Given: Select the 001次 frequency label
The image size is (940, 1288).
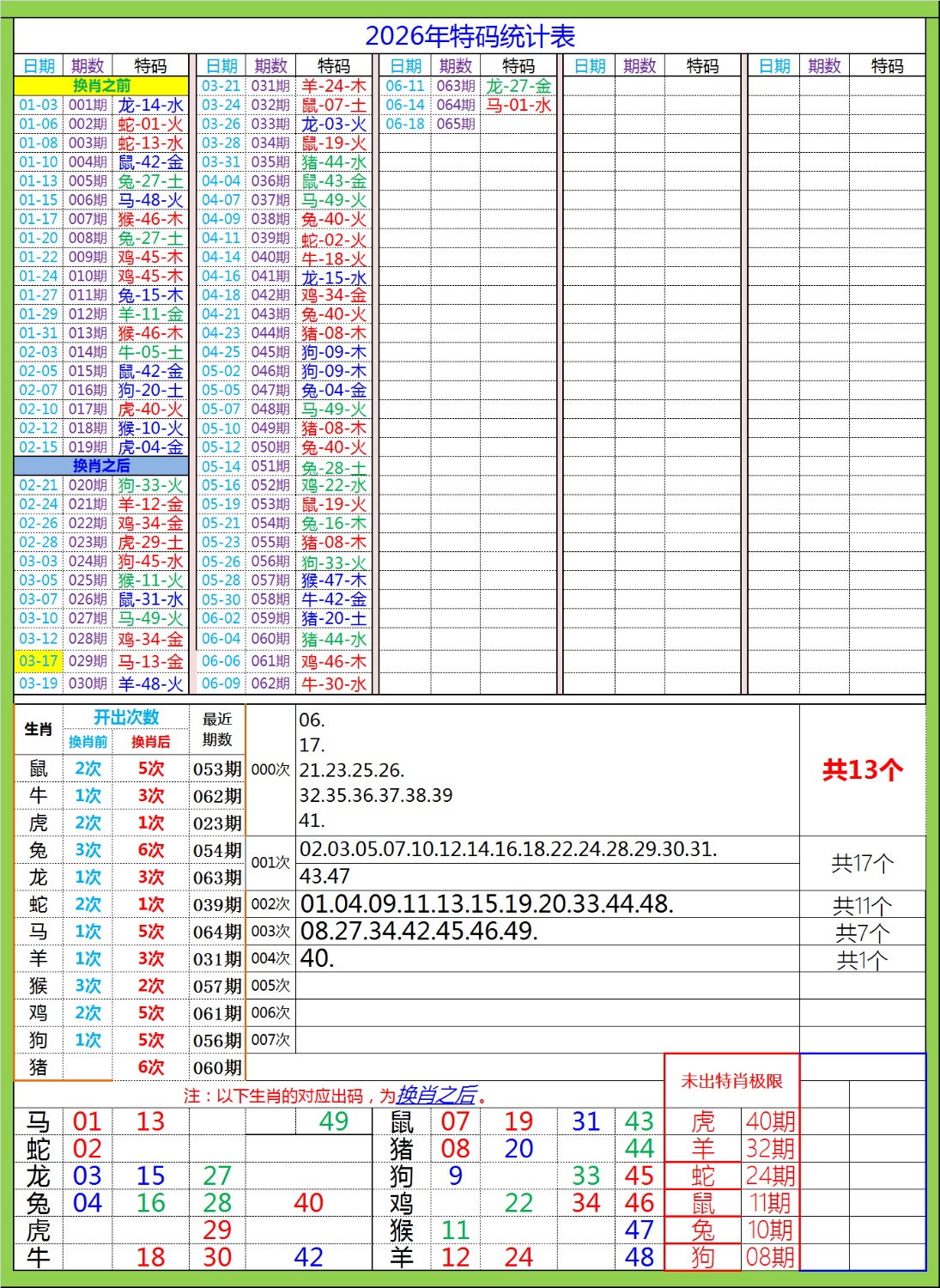Looking at the screenshot, I should 270,862.
